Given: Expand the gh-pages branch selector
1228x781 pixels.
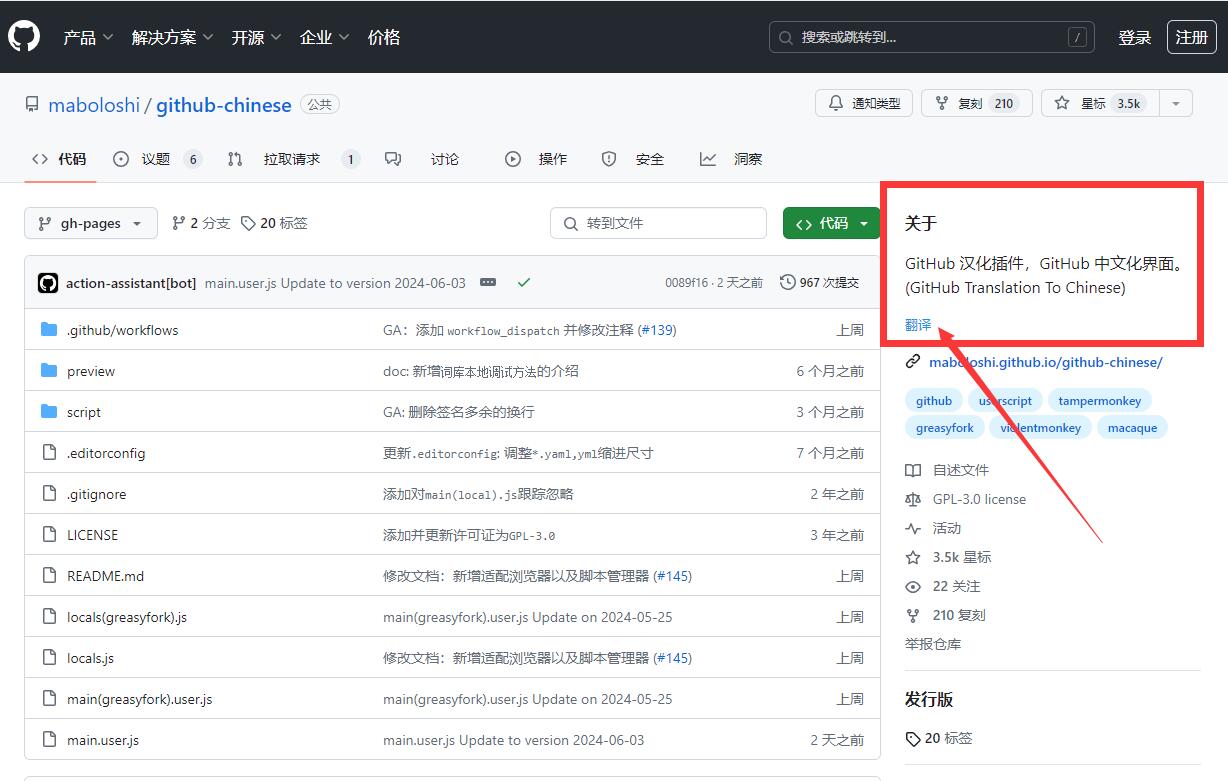Looking at the screenshot, I should (x=90, y=223).
